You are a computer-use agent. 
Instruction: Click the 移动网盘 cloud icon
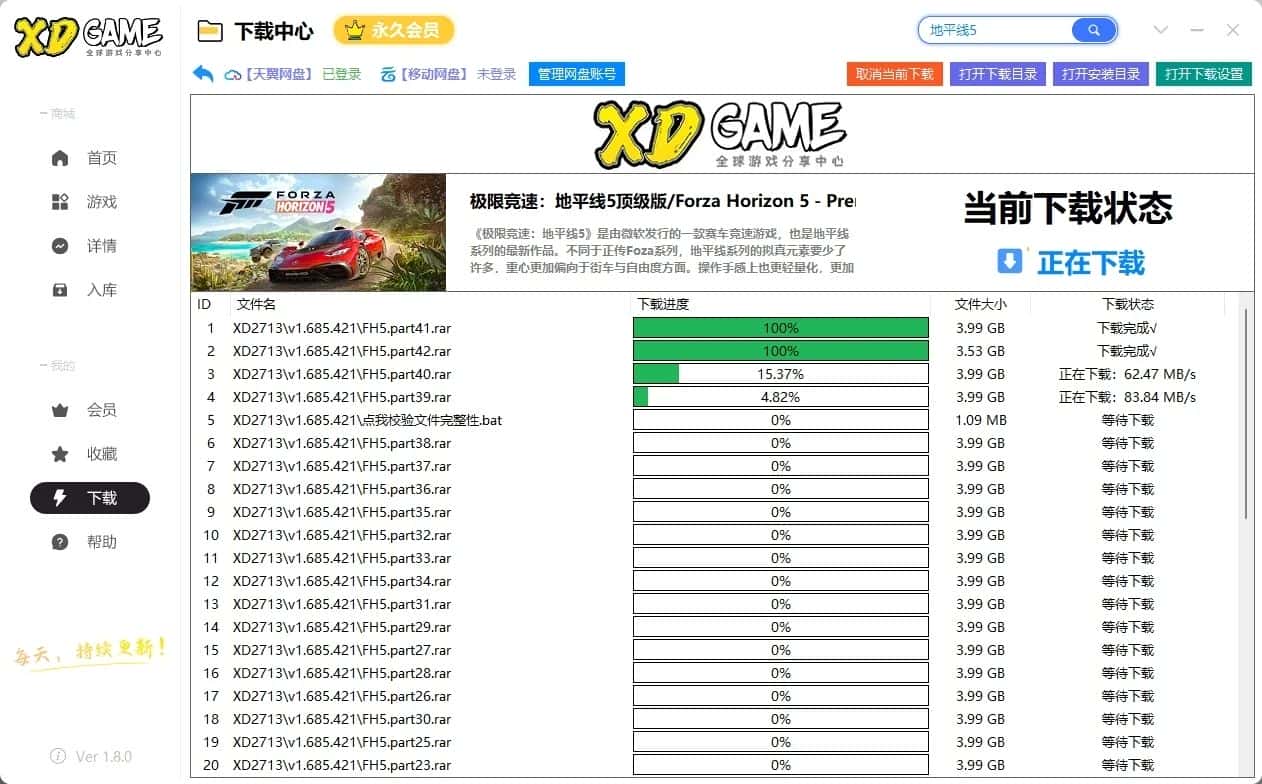pos(388,74)
